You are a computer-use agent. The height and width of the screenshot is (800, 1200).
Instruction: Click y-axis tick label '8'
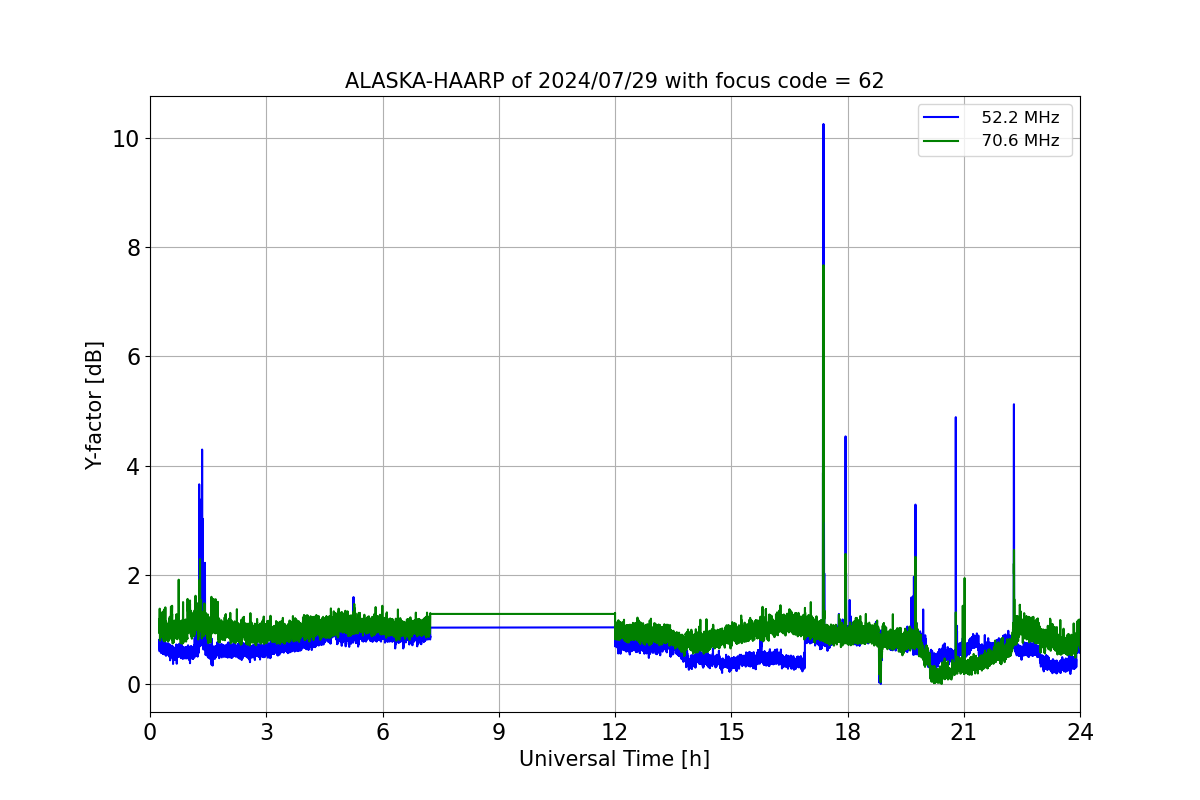click(131, 248)
